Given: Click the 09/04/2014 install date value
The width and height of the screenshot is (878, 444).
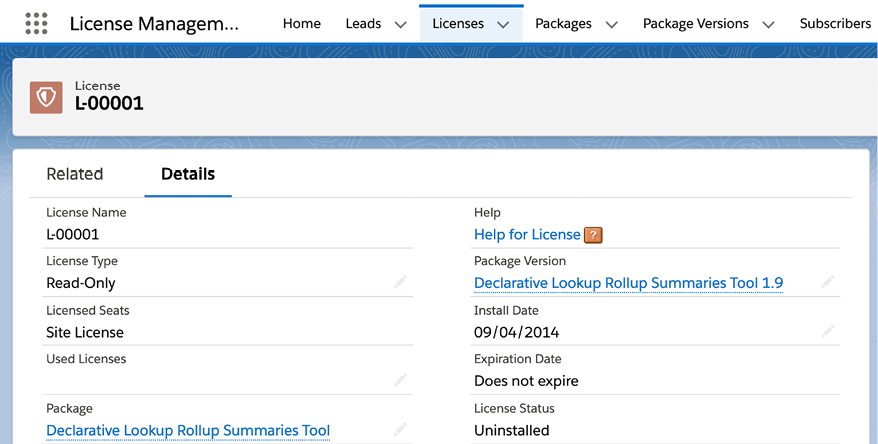Looking at the screenshot, I should point(516,332).
